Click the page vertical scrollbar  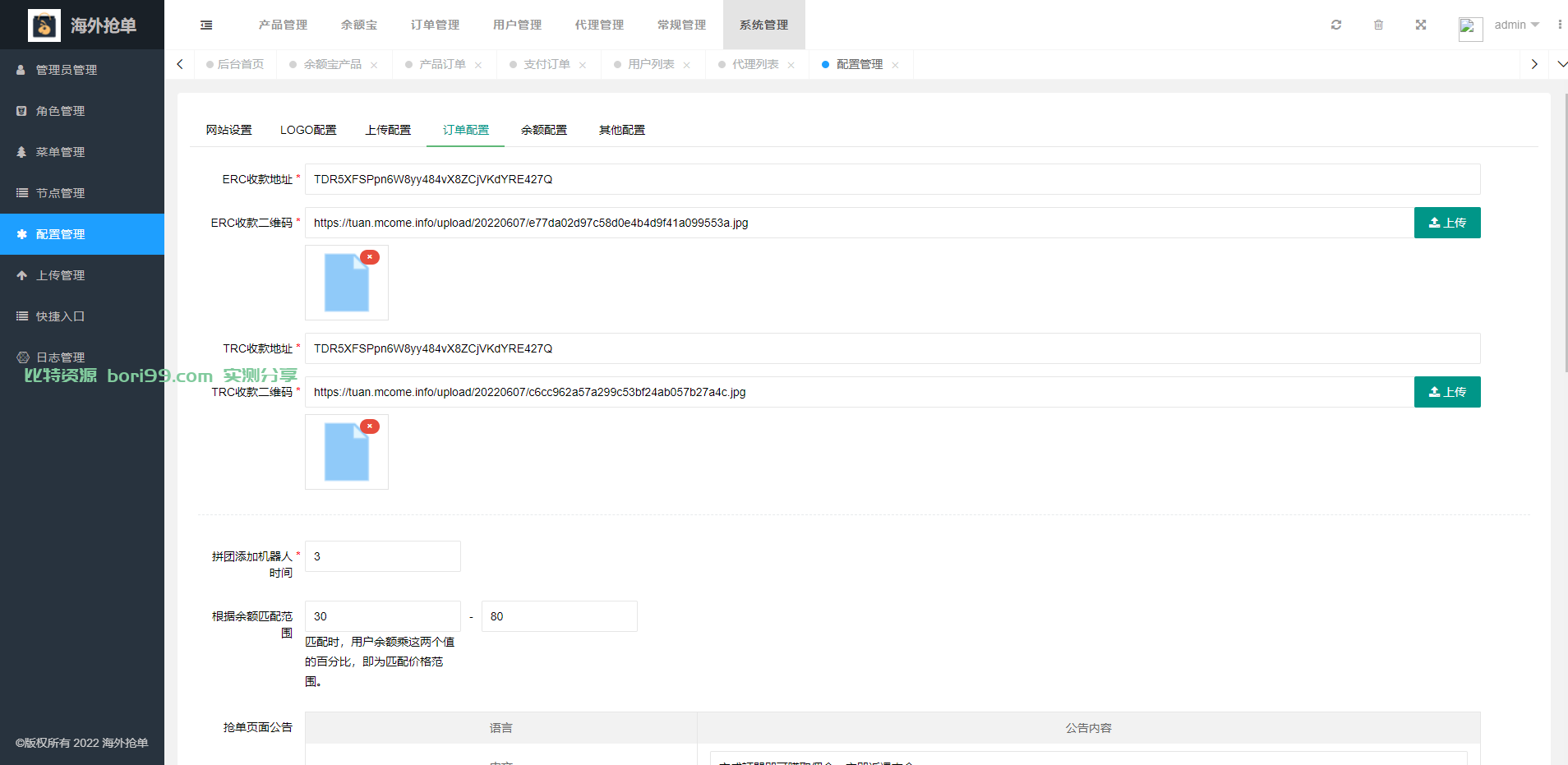1565,233
